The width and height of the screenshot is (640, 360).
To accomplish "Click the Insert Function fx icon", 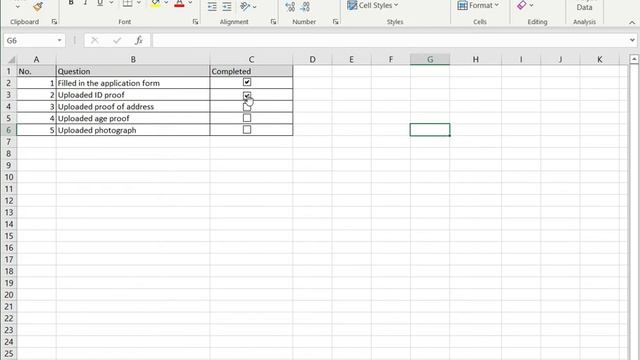I will (139, 40).
